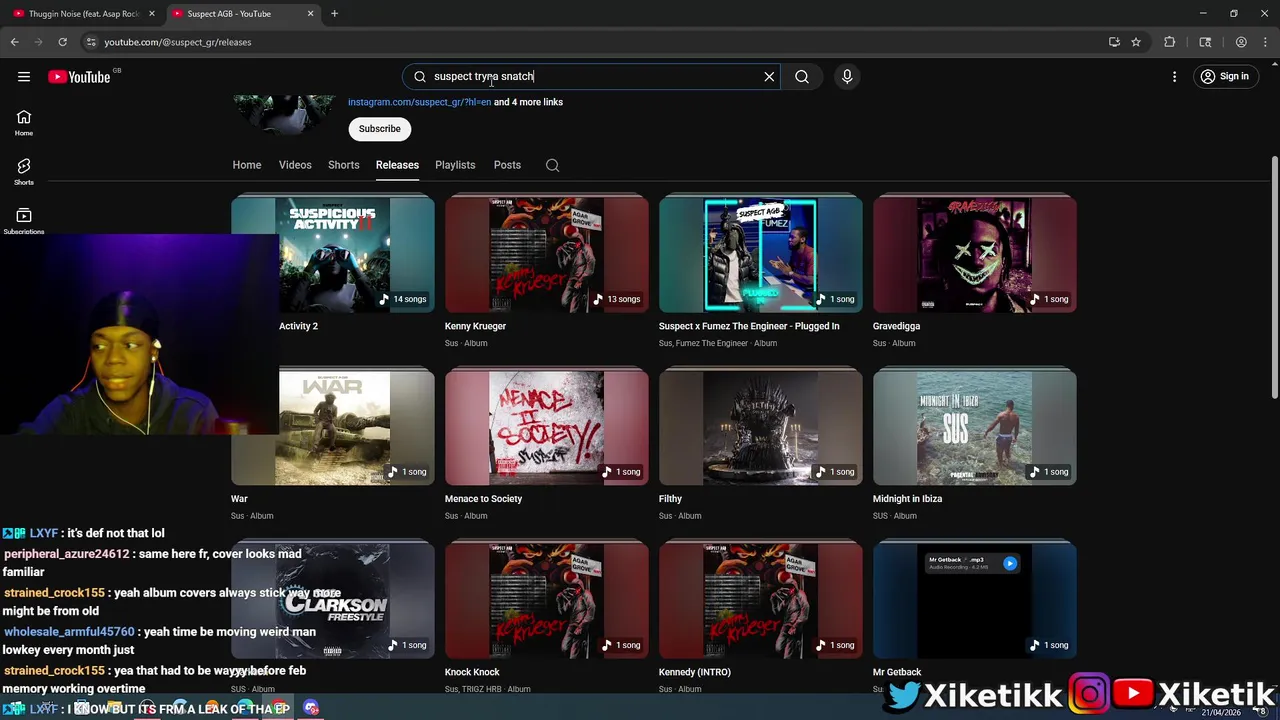Open Discord from the taskbar

coord(311,708)
